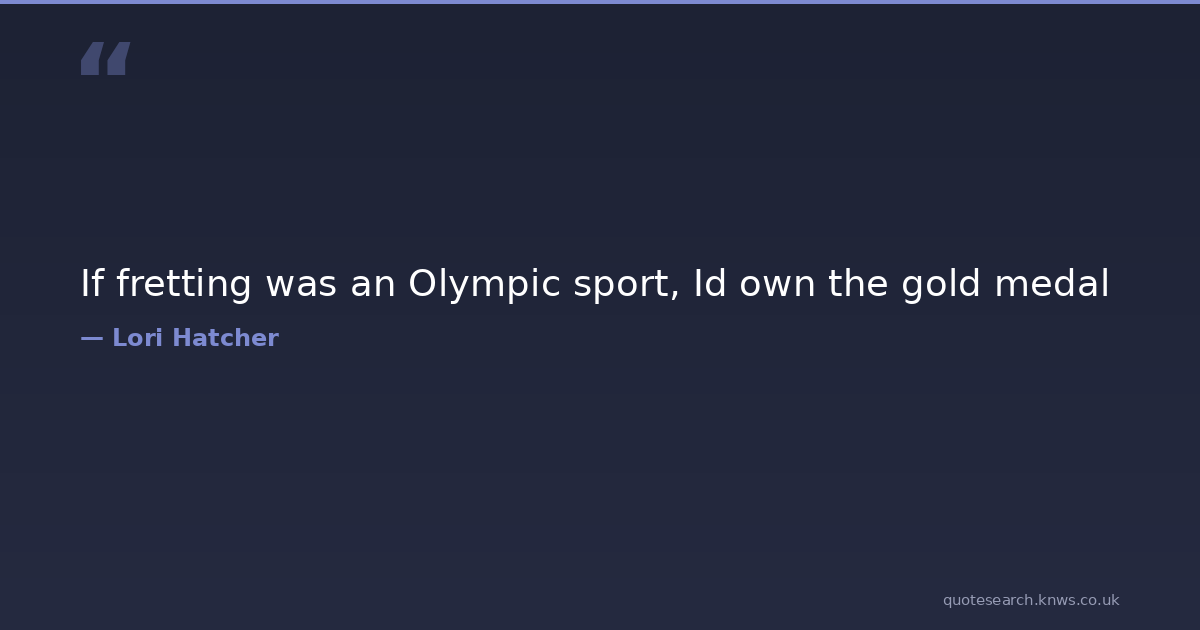Click the surname "Hatcher"
1200x630 pixels.
click(x=225, y=338)
